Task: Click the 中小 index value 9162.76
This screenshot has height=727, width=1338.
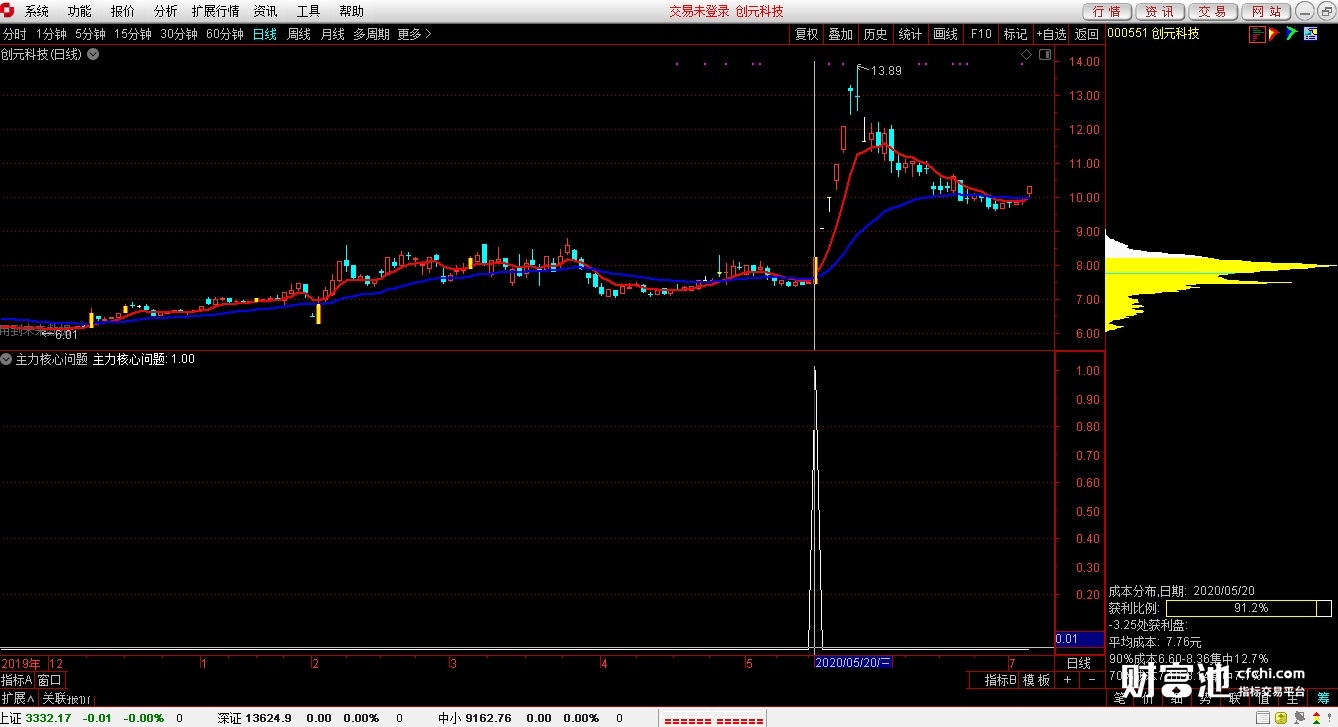Action: 489,718
